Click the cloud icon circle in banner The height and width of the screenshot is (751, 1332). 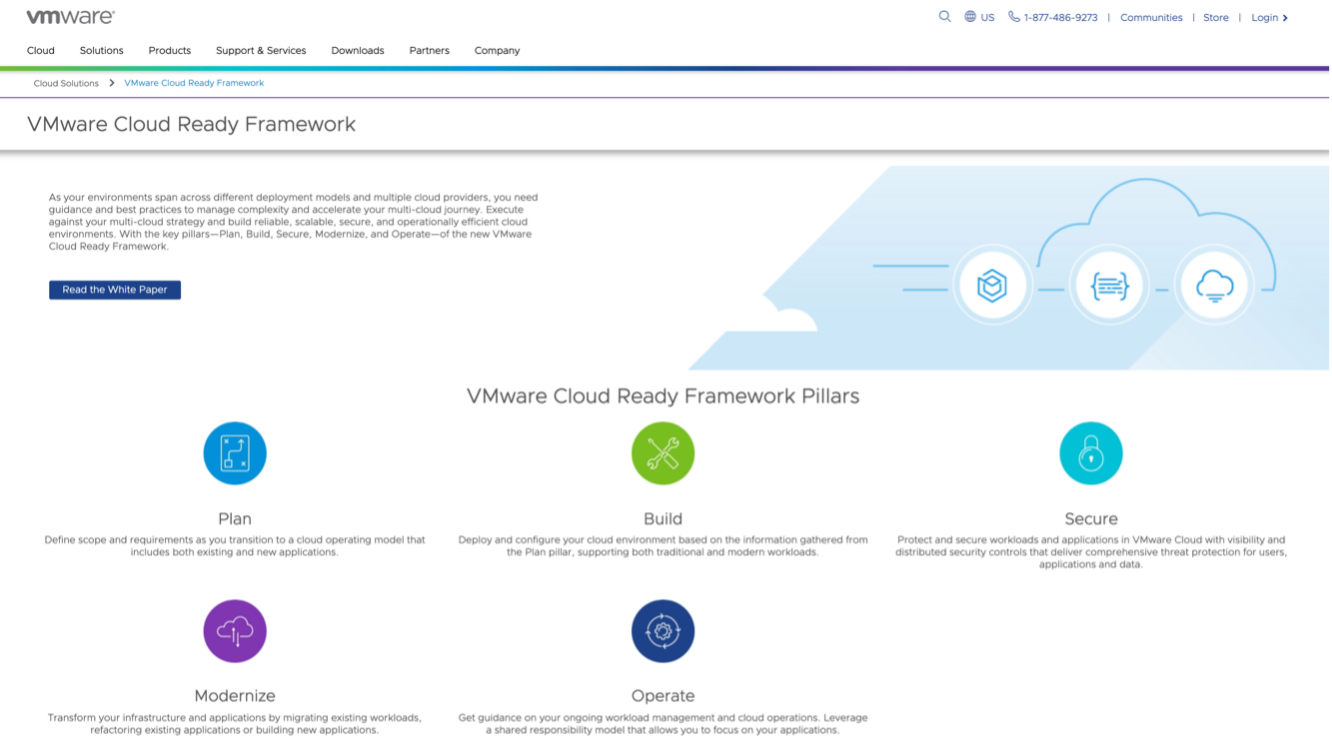pyautogui.click(x=1214, y=286)
